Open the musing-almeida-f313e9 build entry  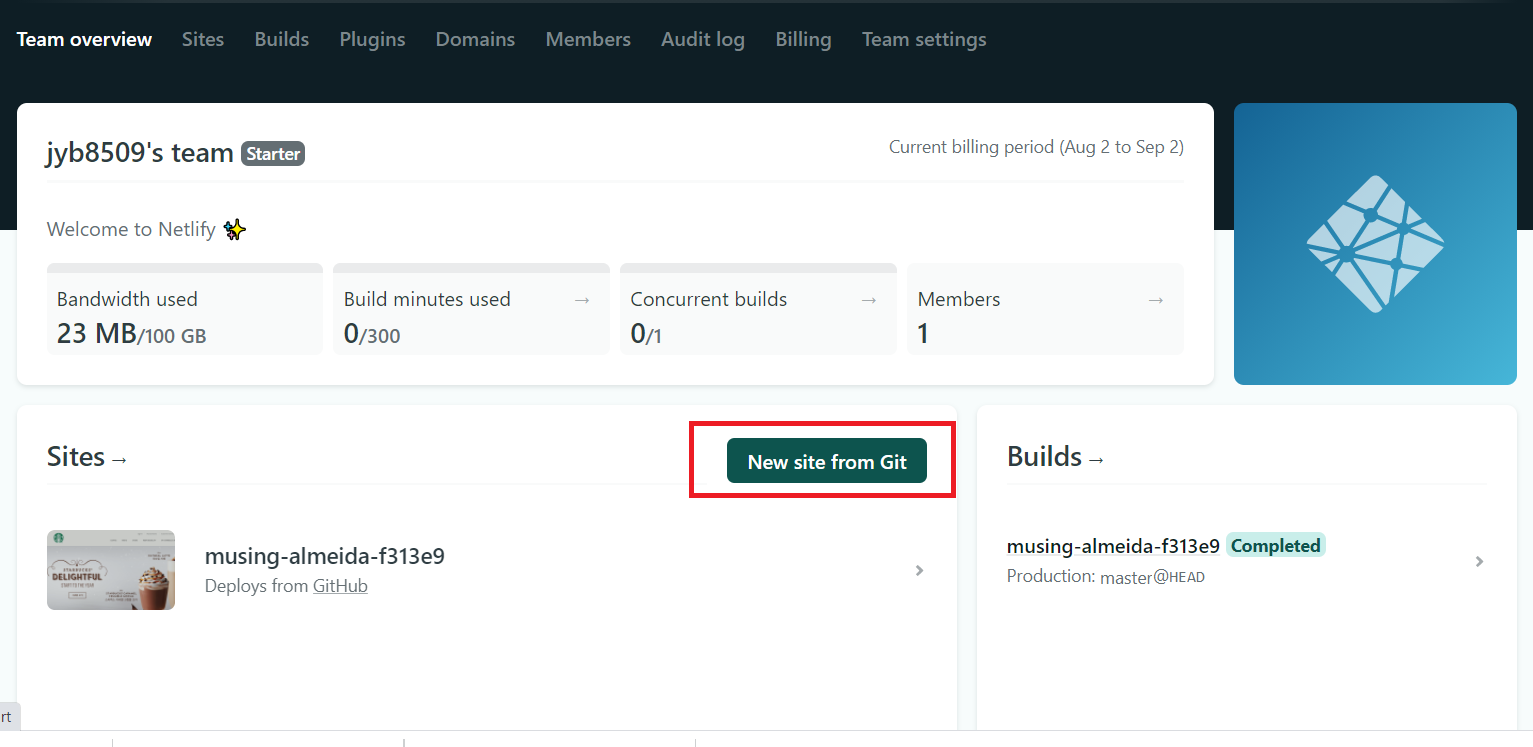point(1113,546)
